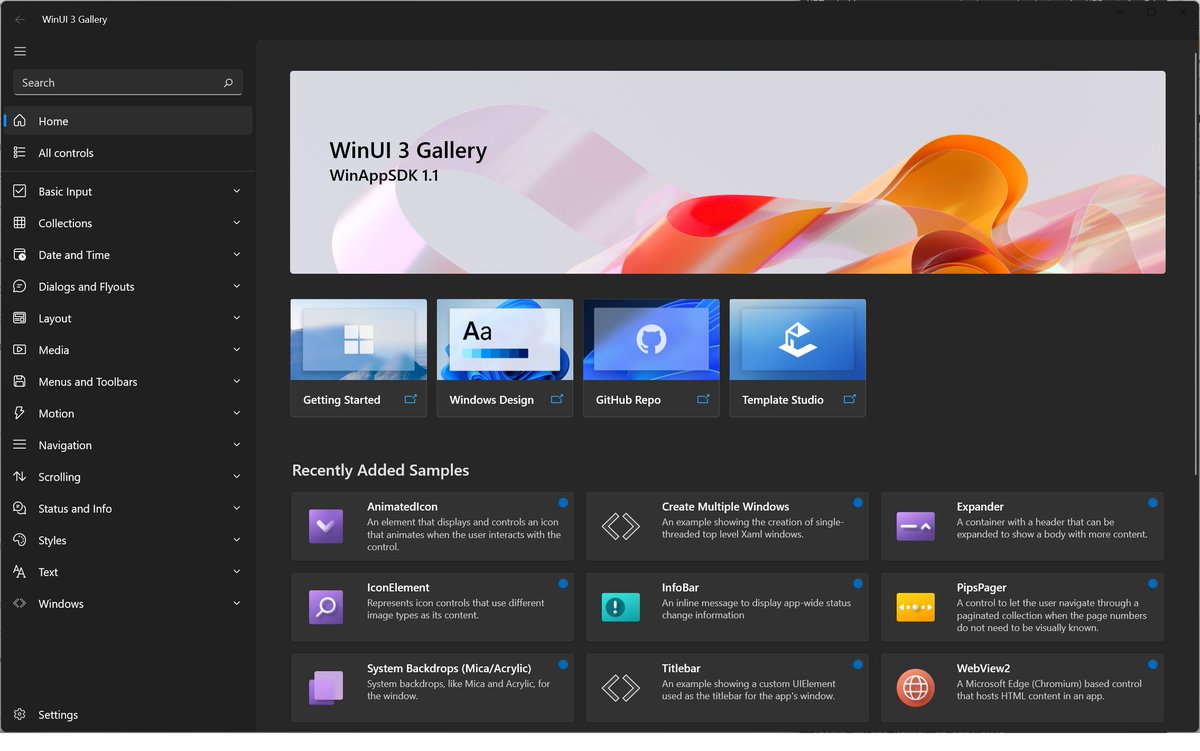
Task: Expand the Status and Info chevron
Action: (x=237, y=508)
